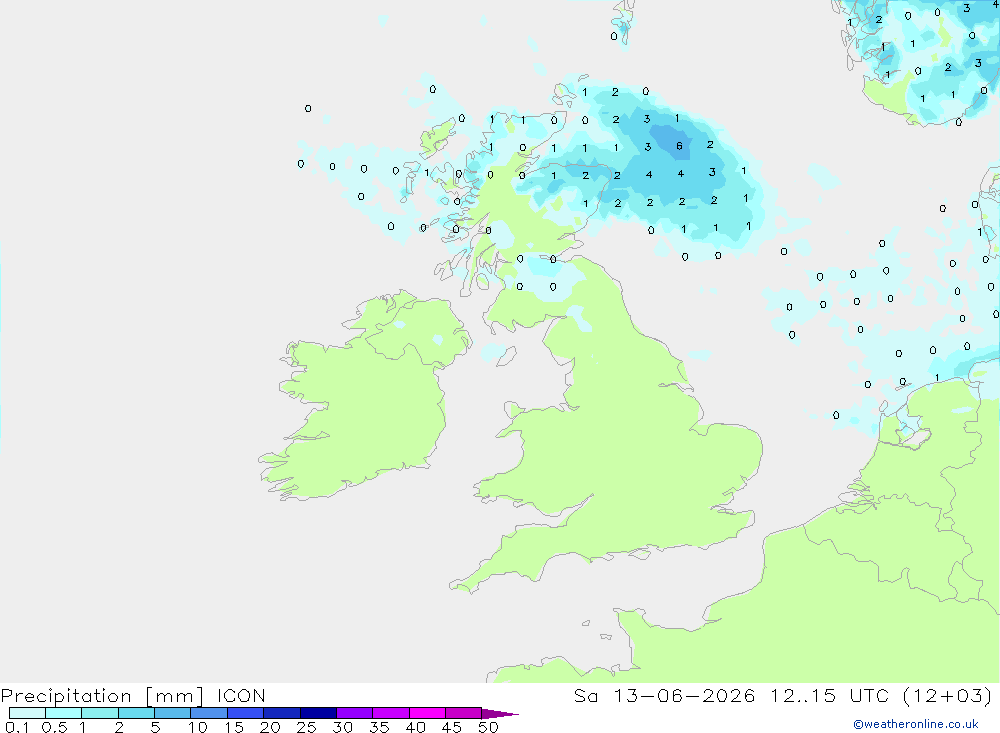The image size is (1000, 733).
Task: Click the '50' legend scale label
Action: tap(488, 727)
